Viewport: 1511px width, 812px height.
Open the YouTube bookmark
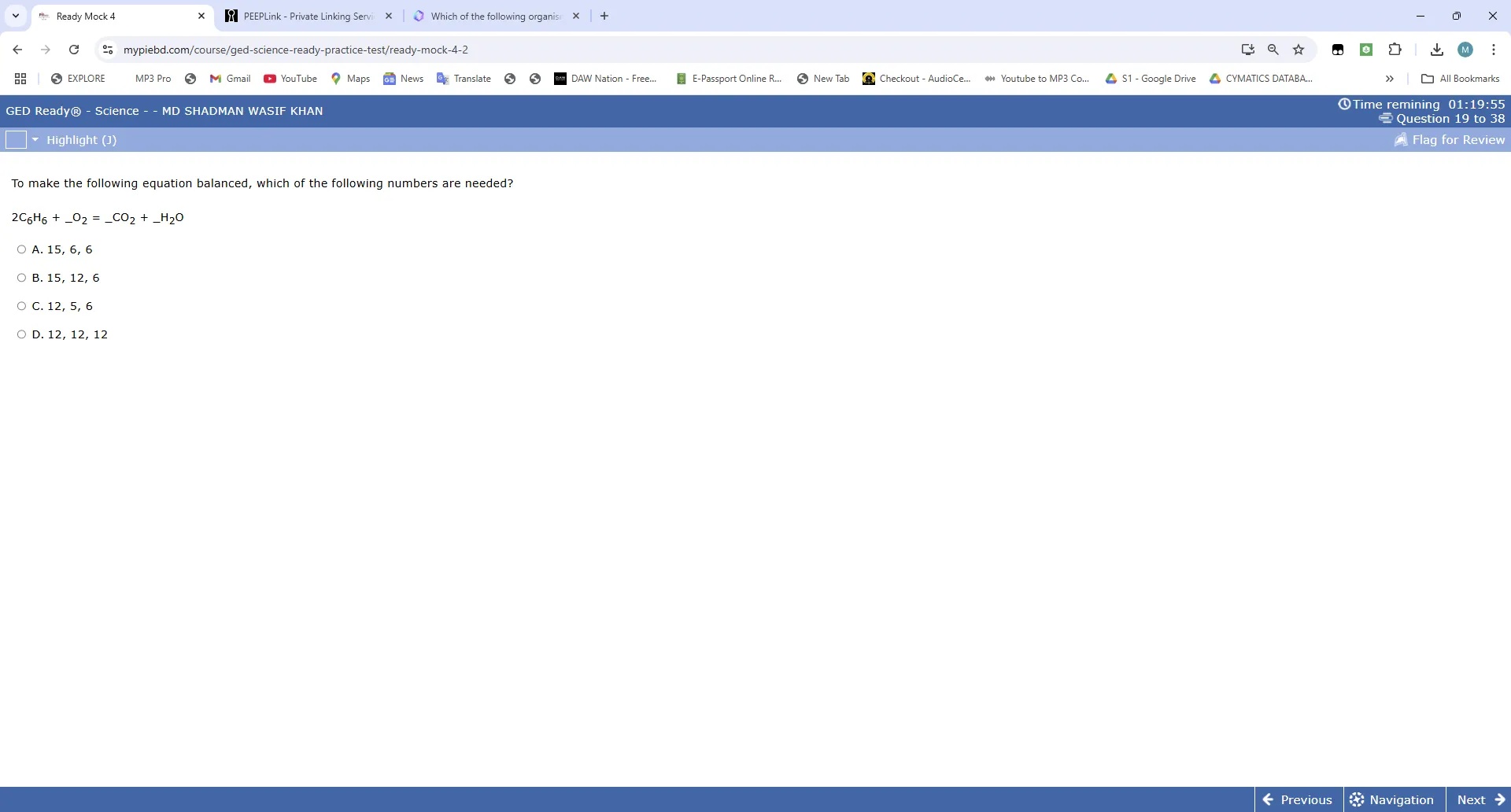[x=290, y=79]
